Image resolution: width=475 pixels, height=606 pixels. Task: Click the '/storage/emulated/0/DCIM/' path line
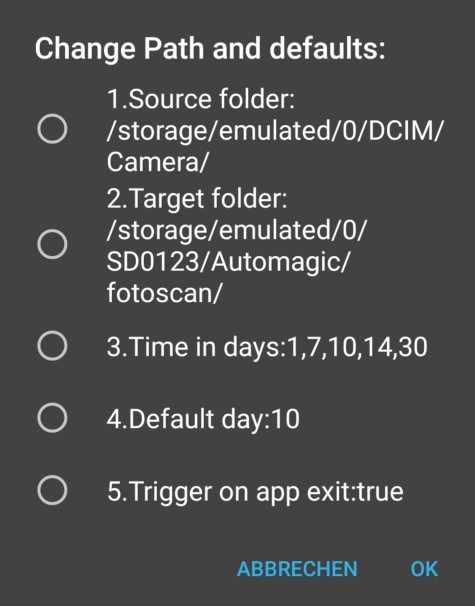(275, 131)
